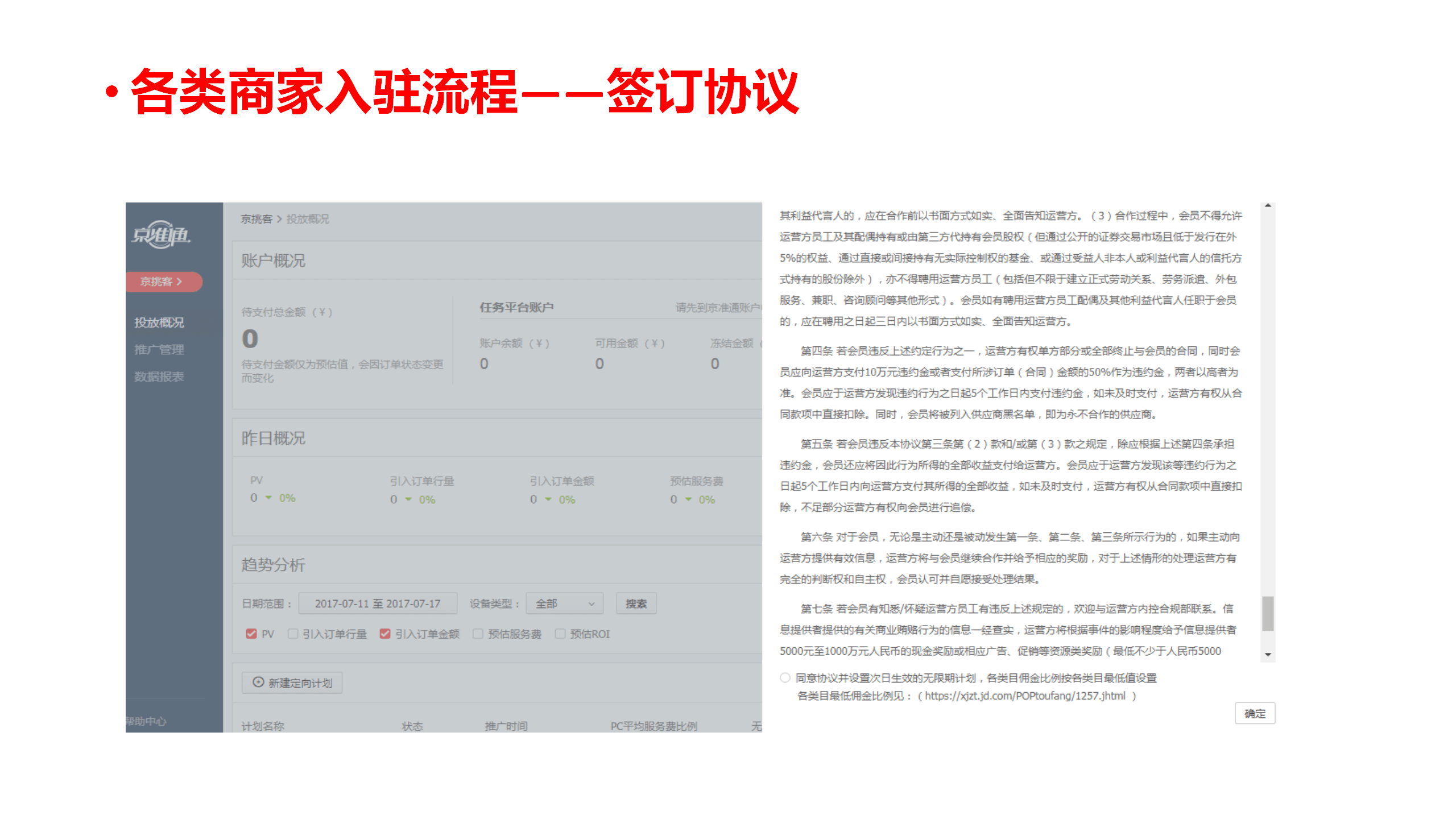Expand the 京挑客 sidebar pill
Viewport: 1456px width, 819px height.
(162, 282)
